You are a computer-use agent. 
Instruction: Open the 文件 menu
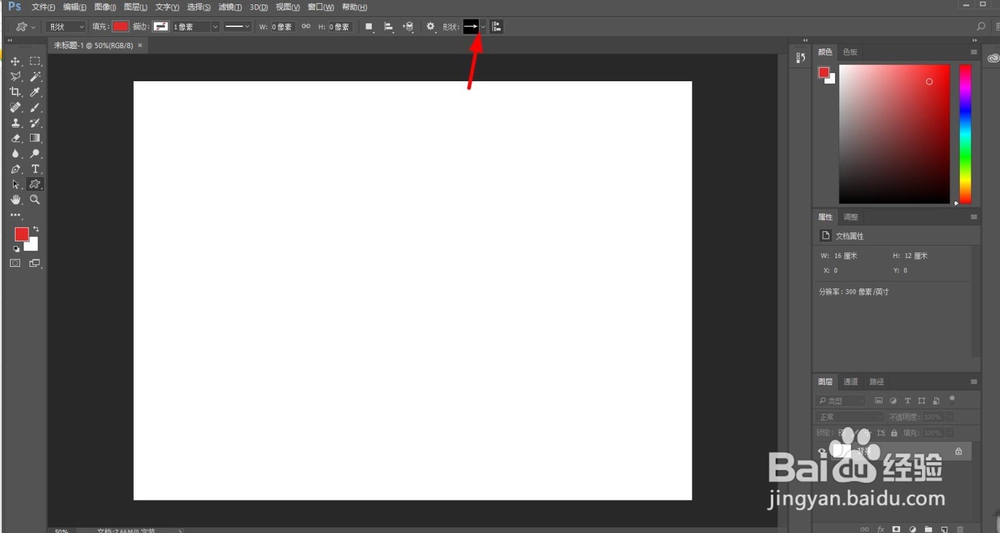(43, 7)
